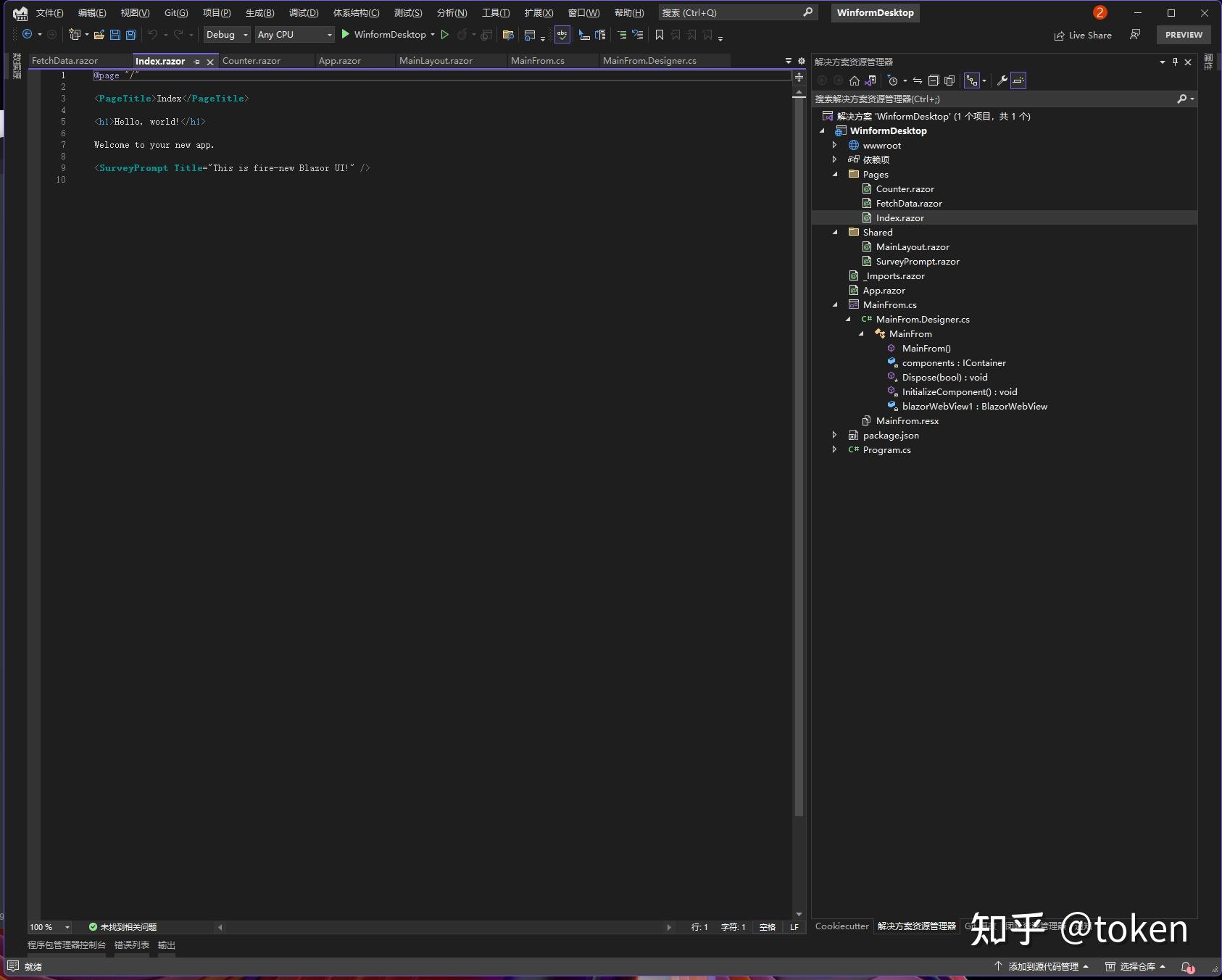This screenshot has width=1222, height=980.
Task: Click 添加到源代码管理 in status bar
Action: (x=1042, y=966)
